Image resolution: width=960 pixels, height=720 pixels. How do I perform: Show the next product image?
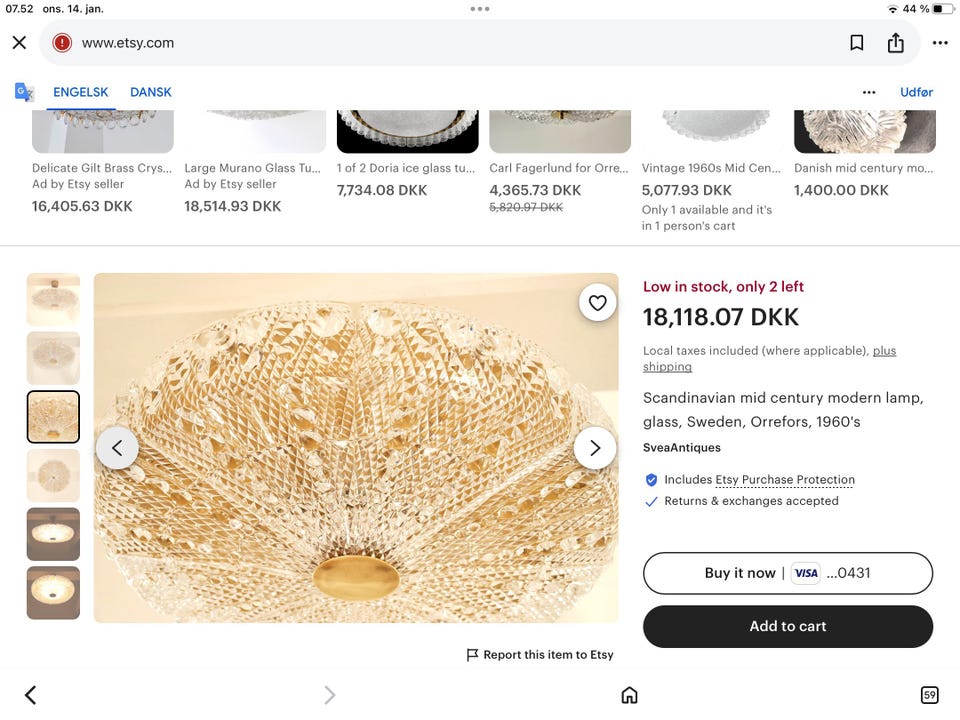click(x=595, y=448)
